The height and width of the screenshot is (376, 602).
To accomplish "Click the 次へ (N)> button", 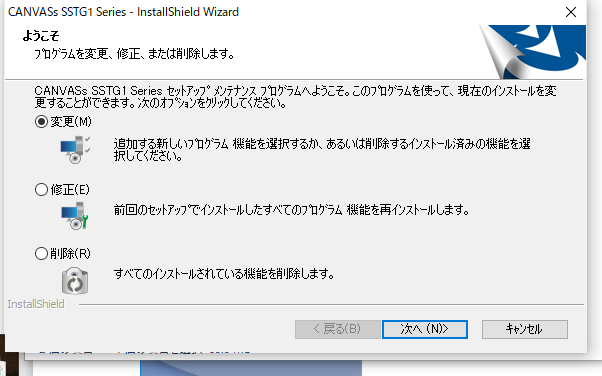I will [425, 329].
